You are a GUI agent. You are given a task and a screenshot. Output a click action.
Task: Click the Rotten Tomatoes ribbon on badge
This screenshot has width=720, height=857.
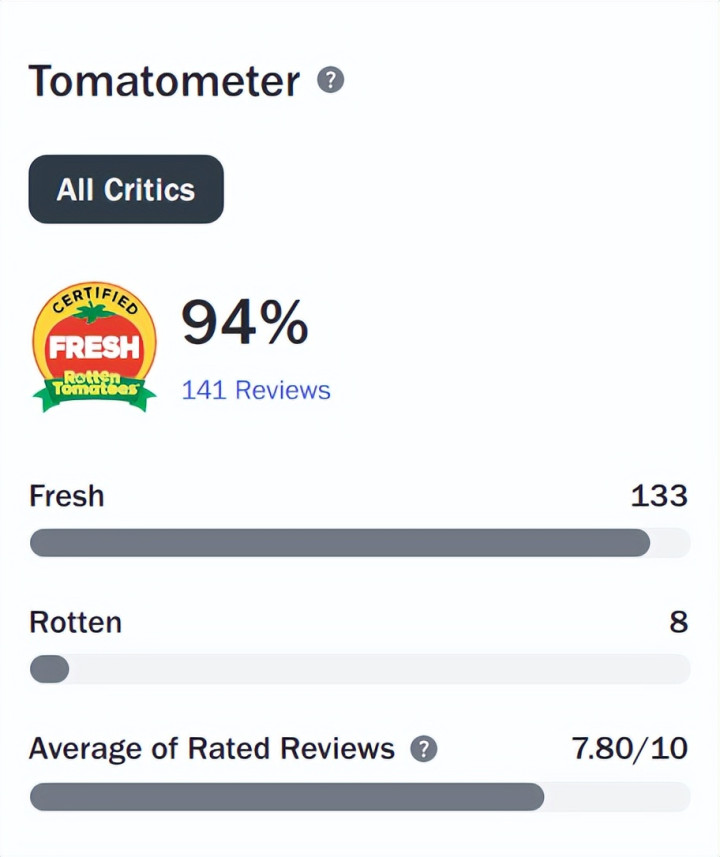[x=95, y=389]
